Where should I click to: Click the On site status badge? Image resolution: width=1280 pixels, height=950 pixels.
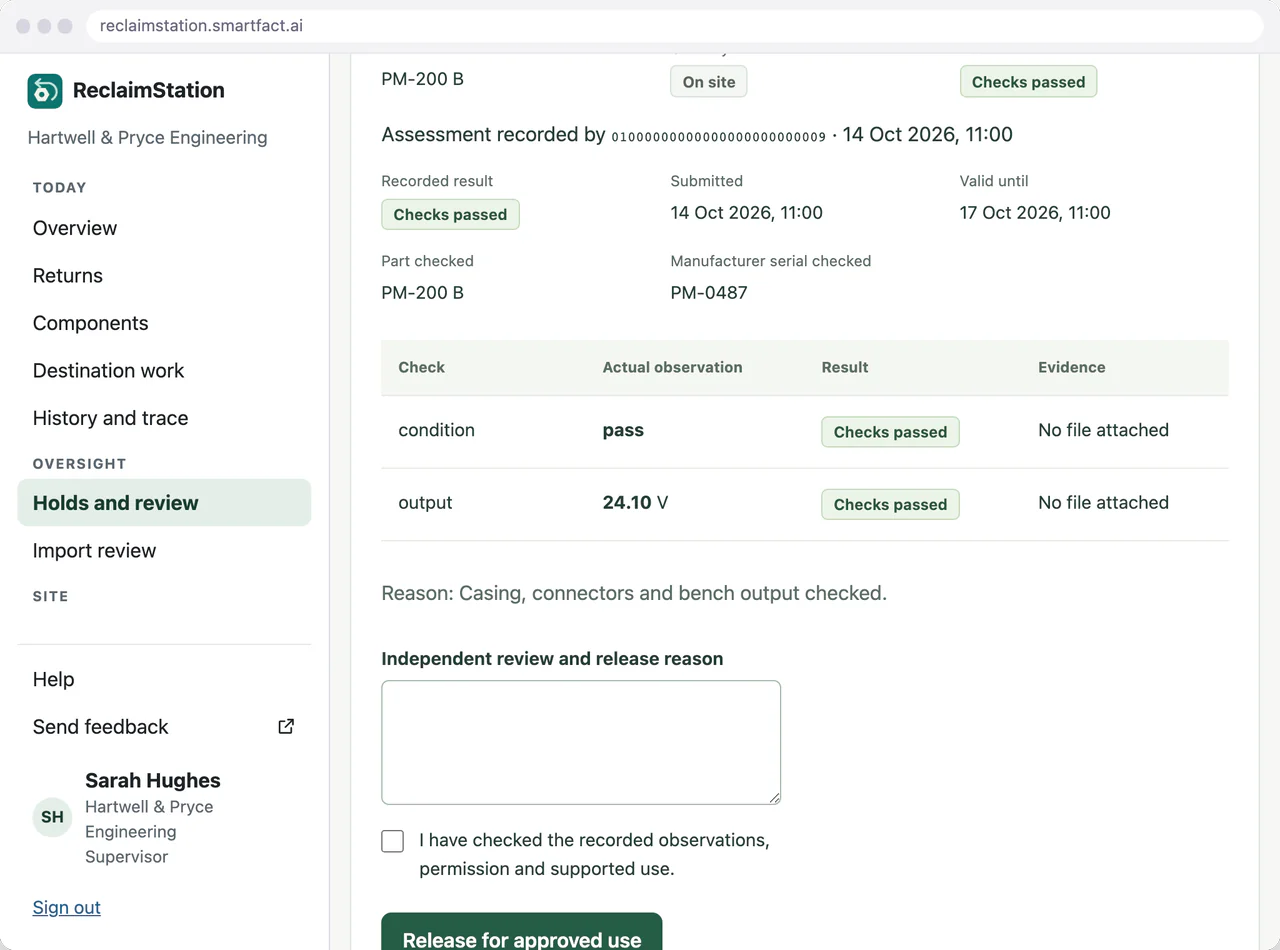coord(709,82)
